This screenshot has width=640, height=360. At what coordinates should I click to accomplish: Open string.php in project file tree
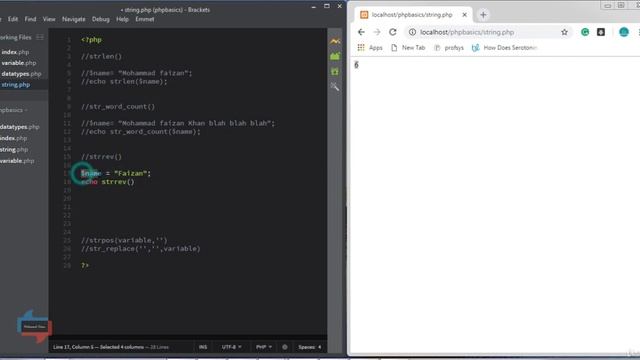[14, 150]
